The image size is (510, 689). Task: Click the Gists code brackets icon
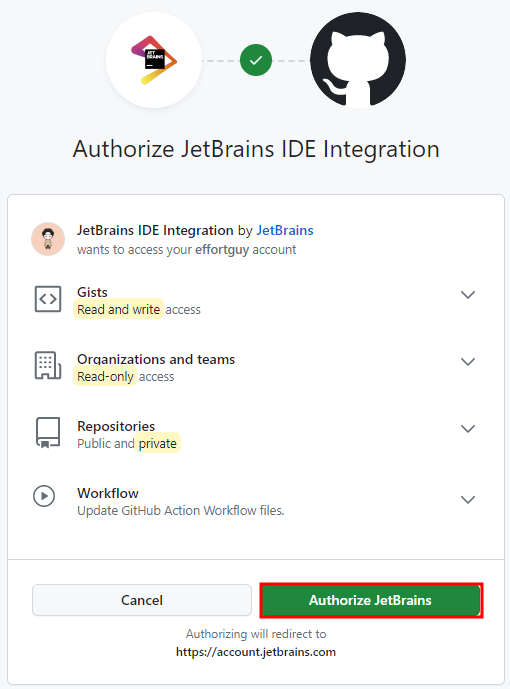pyautogui.click(x=48, y=299)
